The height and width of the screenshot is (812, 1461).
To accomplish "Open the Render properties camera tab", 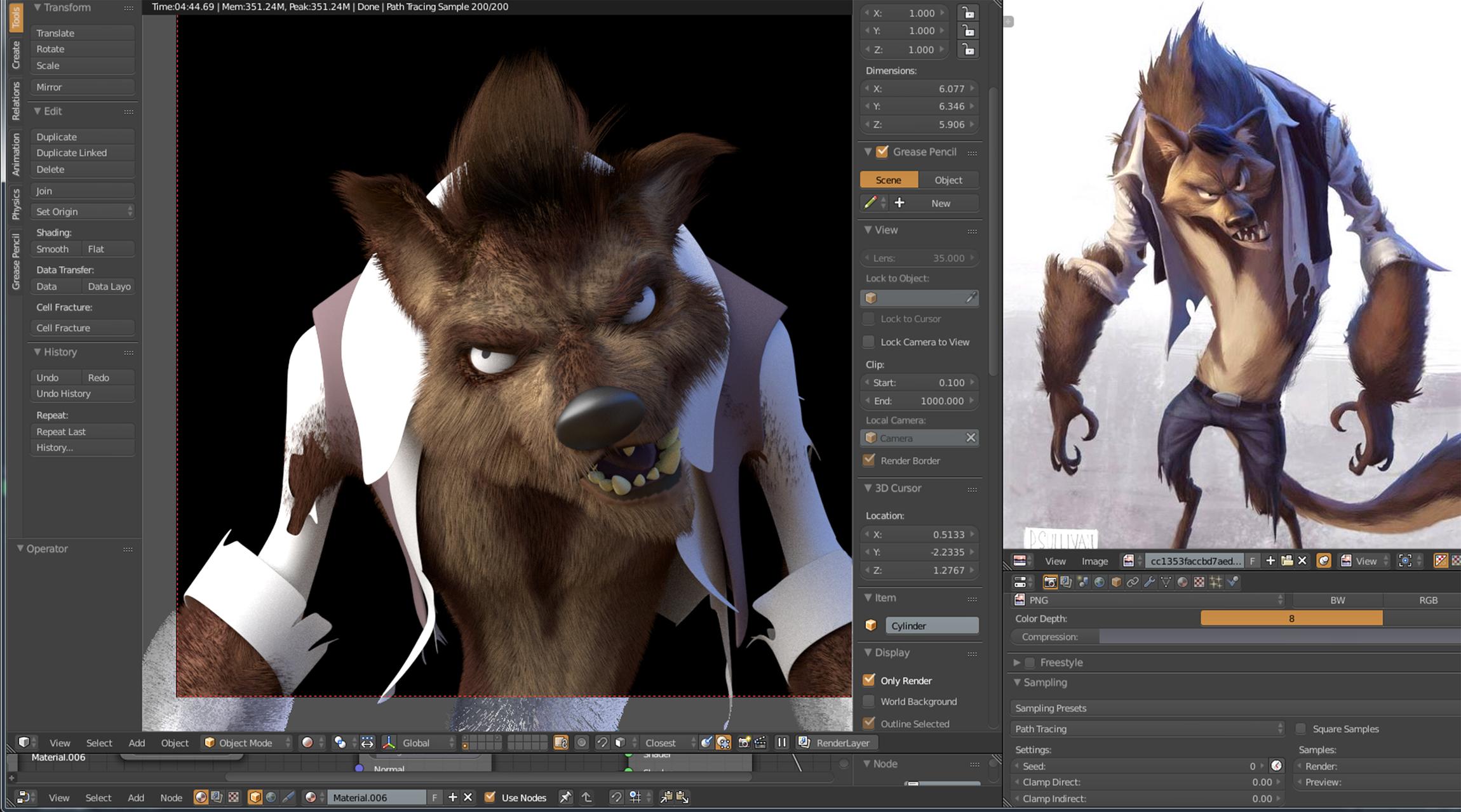I will [x=1050, y=582].
